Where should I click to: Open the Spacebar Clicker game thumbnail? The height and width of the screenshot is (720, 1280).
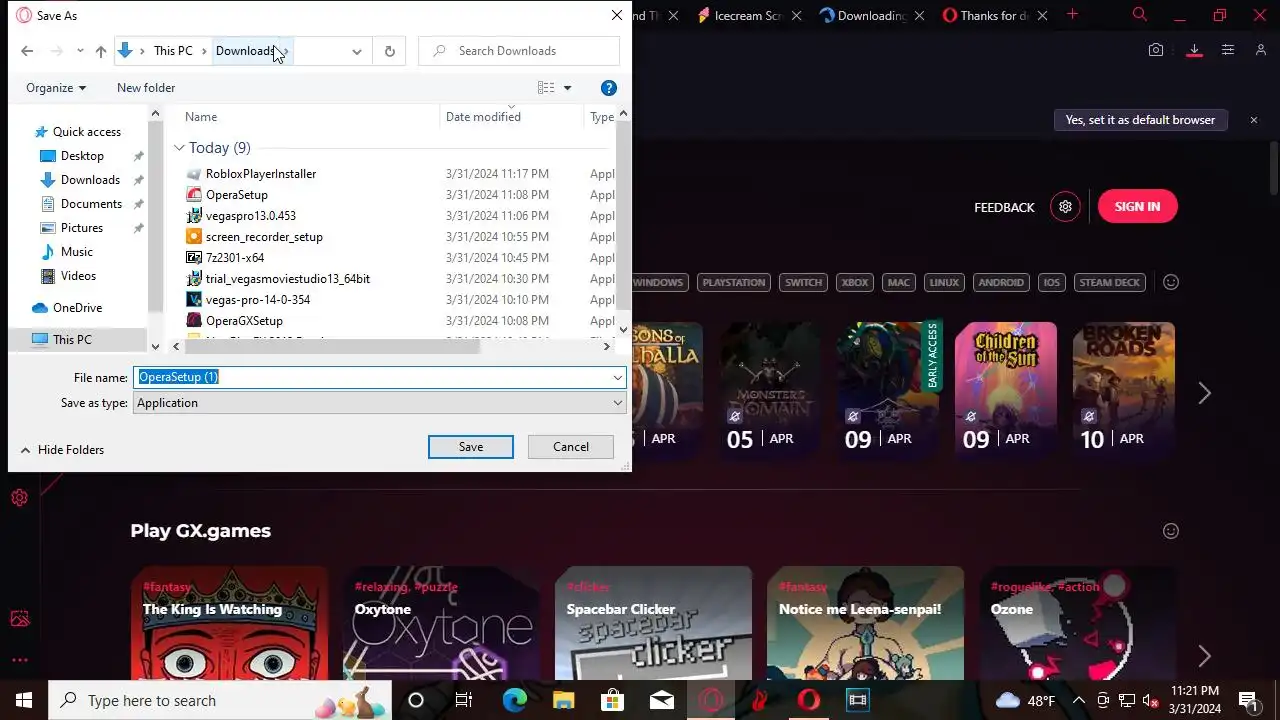(x=653, y=623)
